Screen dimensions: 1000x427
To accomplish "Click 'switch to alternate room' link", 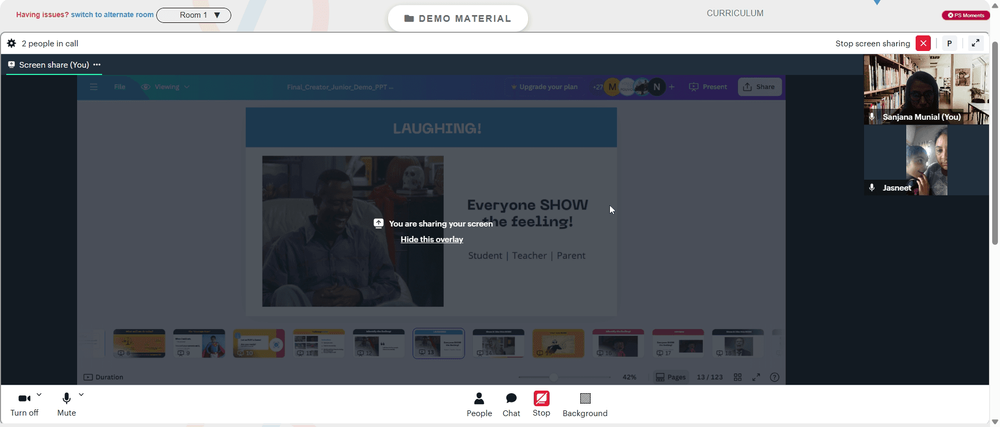I will (x=112, y=15).
